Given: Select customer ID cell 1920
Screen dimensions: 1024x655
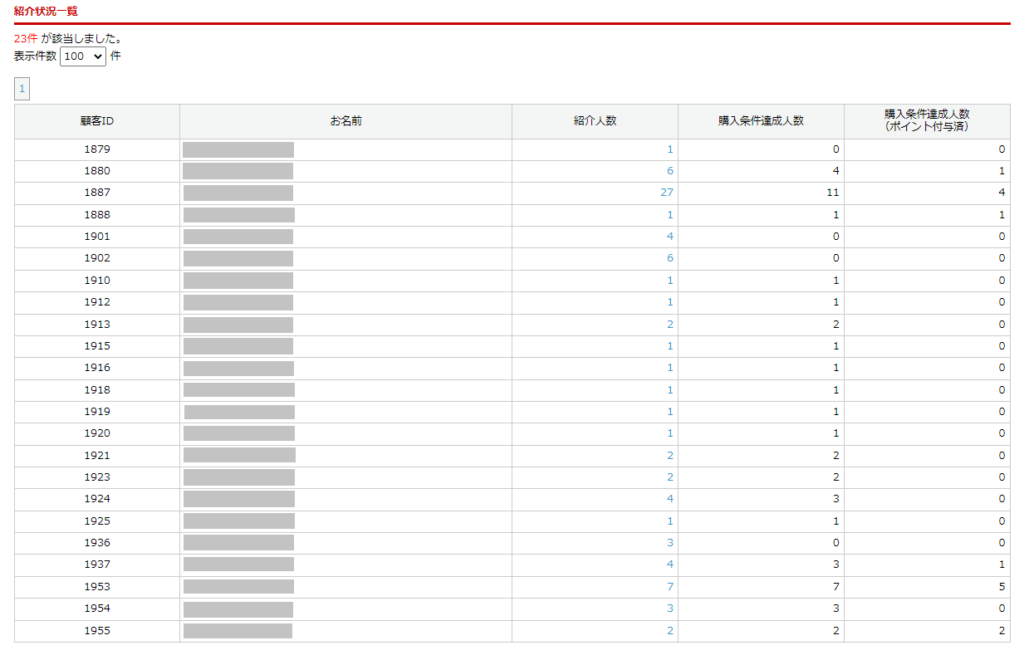Looking at the screenshot, I should tap(97, 434).
